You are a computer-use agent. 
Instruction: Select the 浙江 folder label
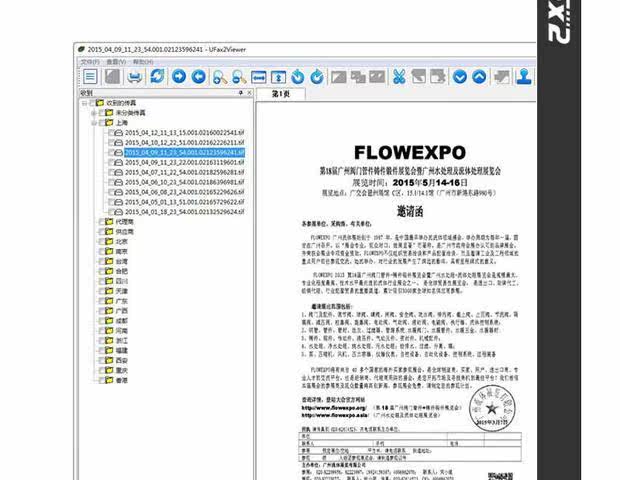click(122, 340)
